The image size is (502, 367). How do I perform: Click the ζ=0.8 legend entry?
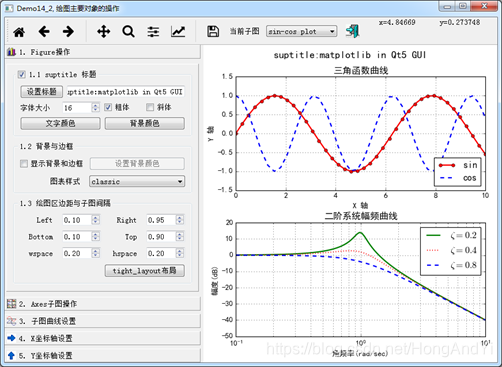451,265
